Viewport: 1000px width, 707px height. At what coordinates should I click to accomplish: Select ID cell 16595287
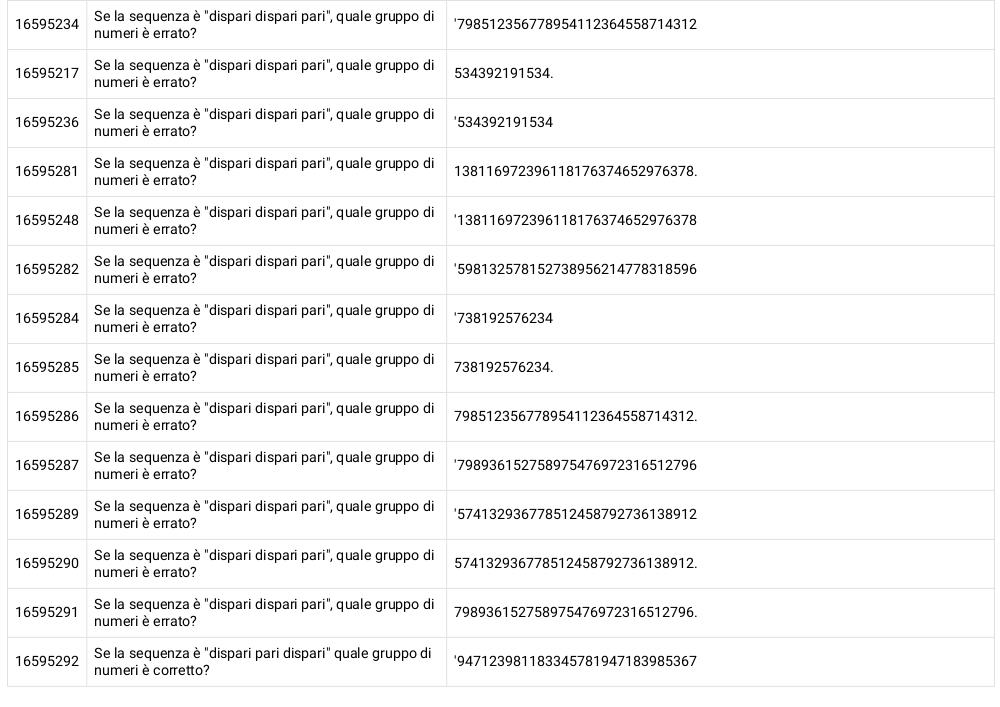pos(47,465)
